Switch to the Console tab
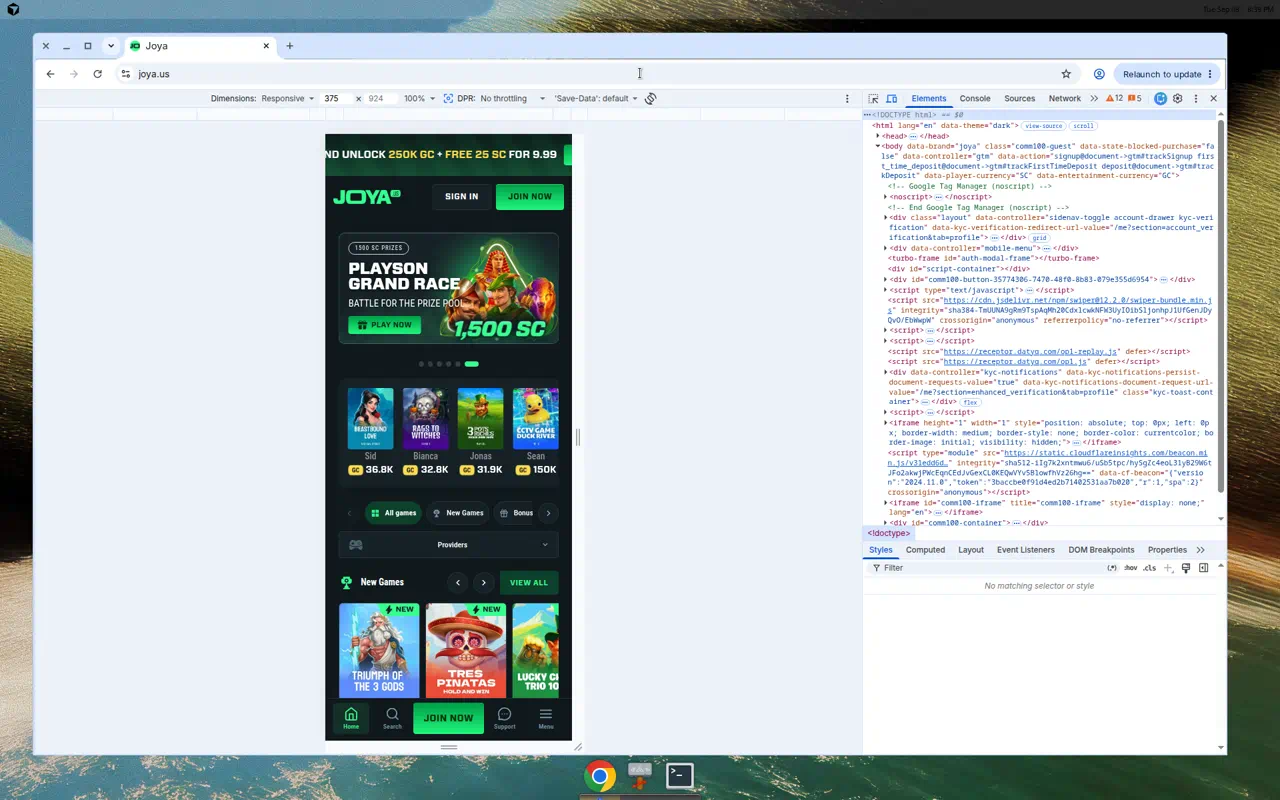The width and height of the screenshot is (1280, 800). pos(975,99)
